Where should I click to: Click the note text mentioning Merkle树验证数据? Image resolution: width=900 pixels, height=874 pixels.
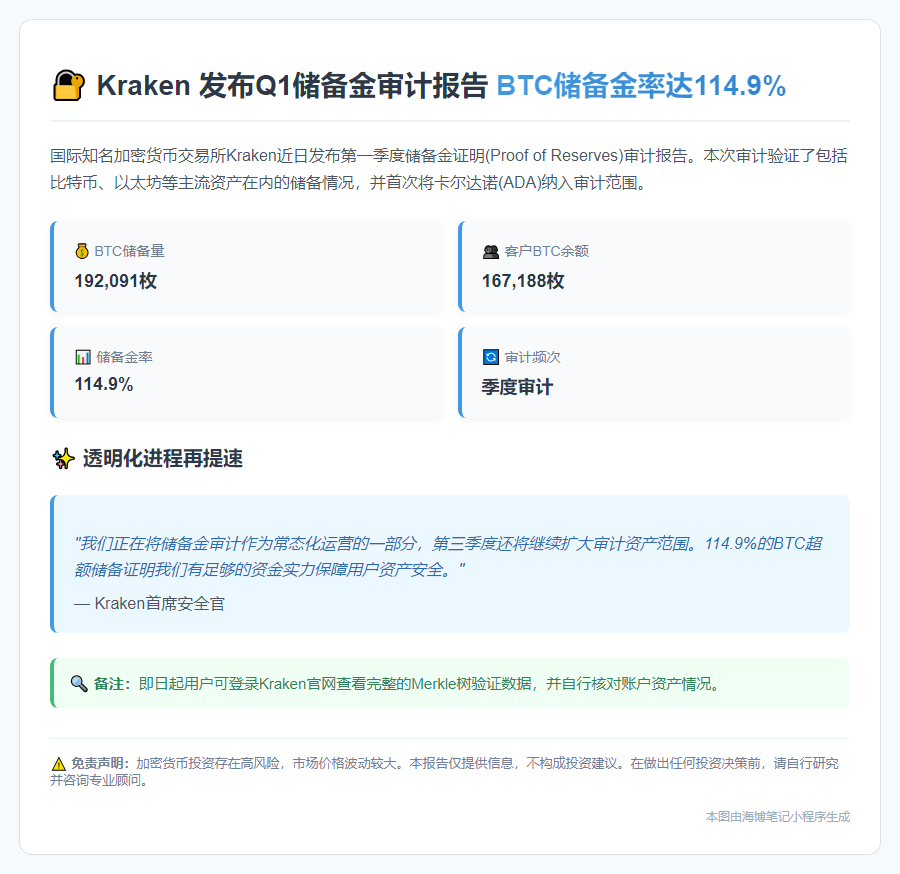pos(431,683)
